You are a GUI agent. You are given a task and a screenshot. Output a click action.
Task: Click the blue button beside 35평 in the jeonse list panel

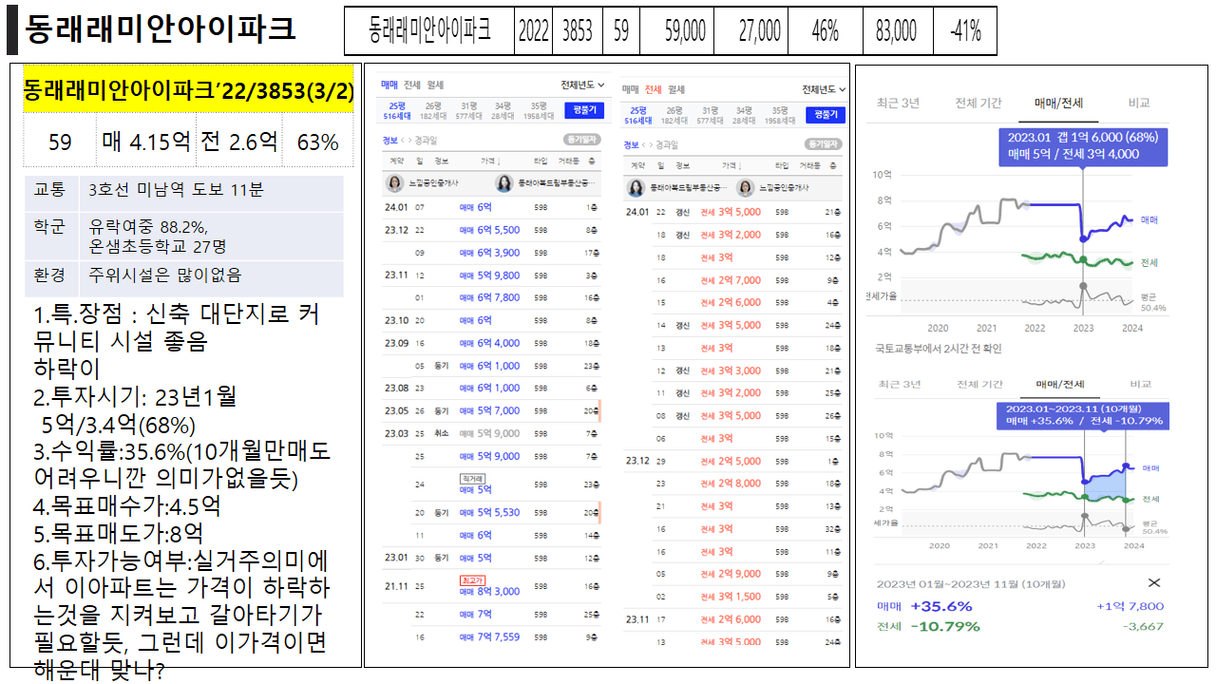(826, 115)
